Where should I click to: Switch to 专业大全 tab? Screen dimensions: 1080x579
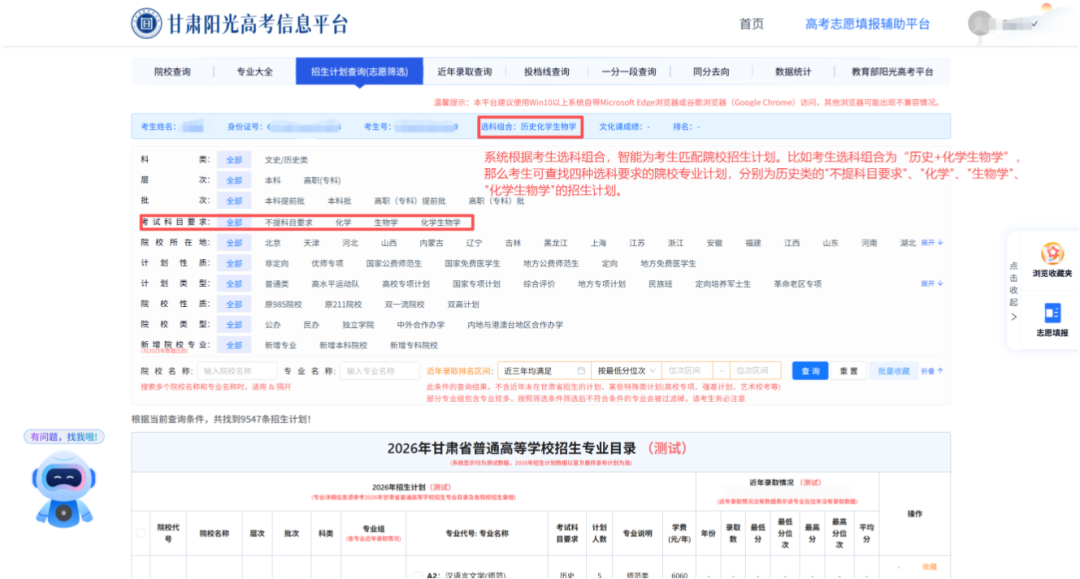tap(255, 72)
